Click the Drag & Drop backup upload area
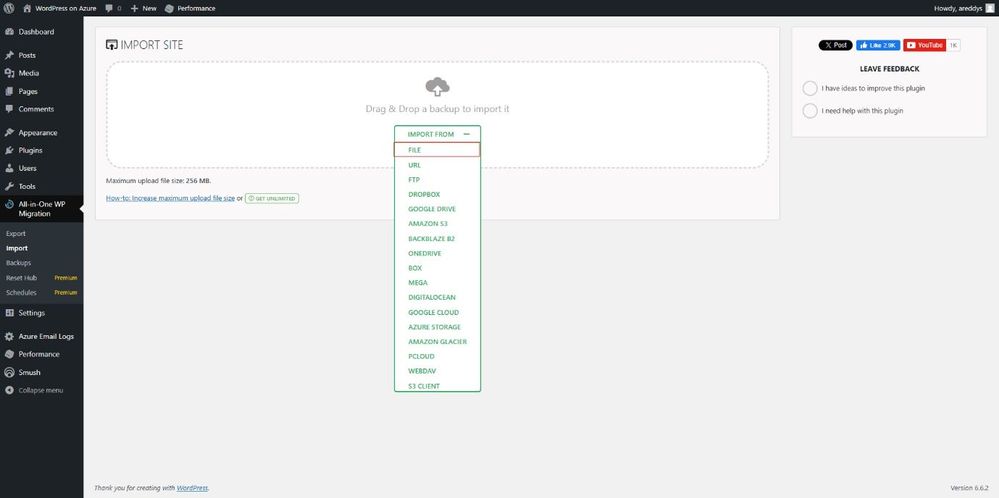Image resolution: width=999 pixels, height=498 pixels. 437,115
